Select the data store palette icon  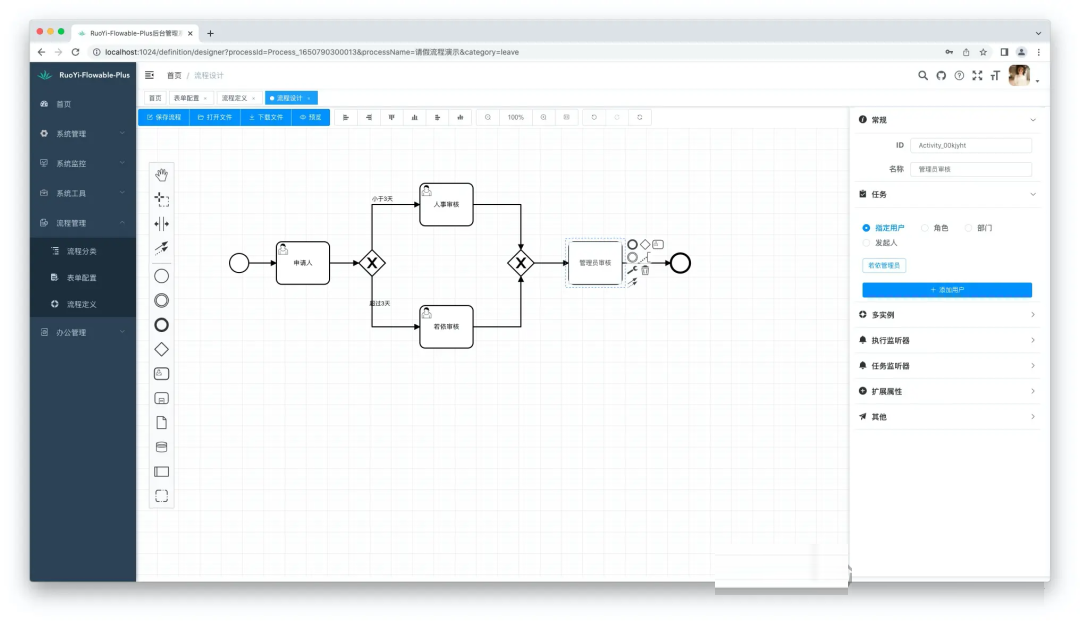point(161,447)
